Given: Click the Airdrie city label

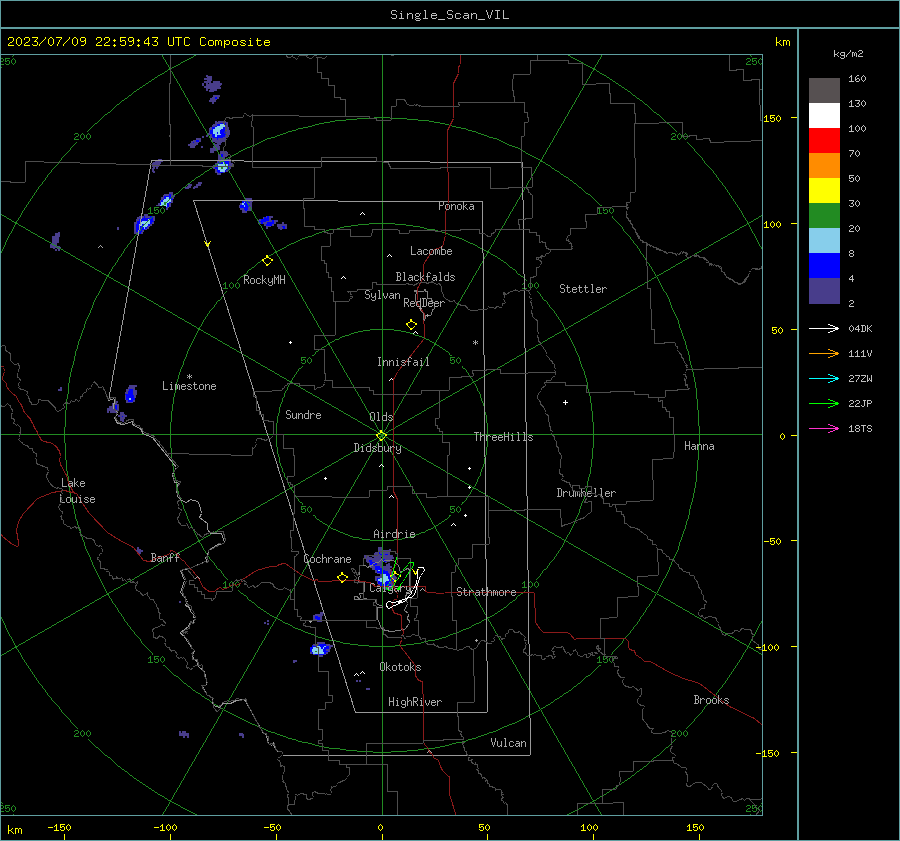Looking at the screenshot, I should 394,534.
